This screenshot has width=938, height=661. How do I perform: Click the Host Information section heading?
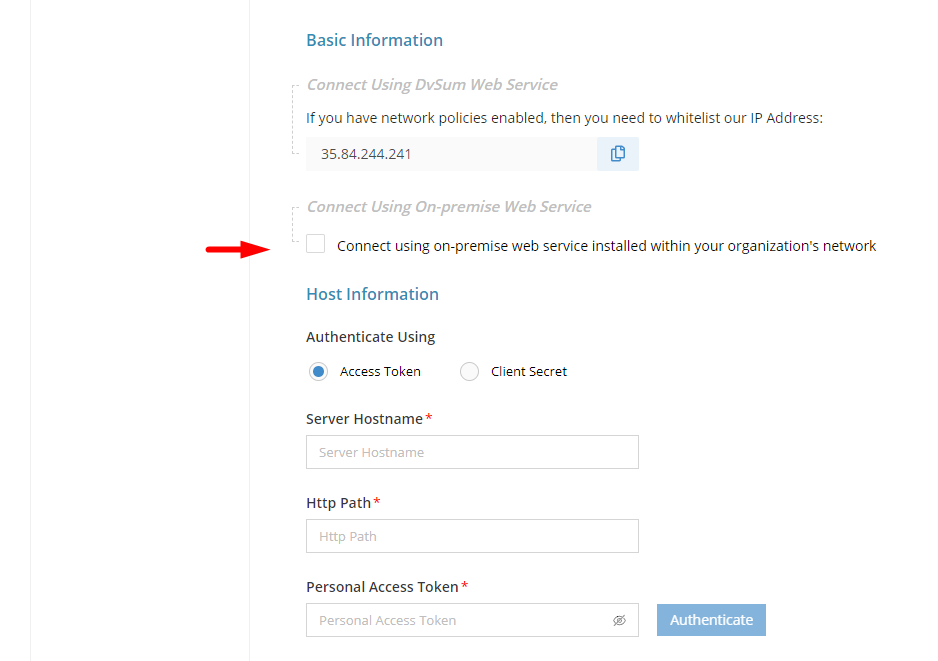372,294
